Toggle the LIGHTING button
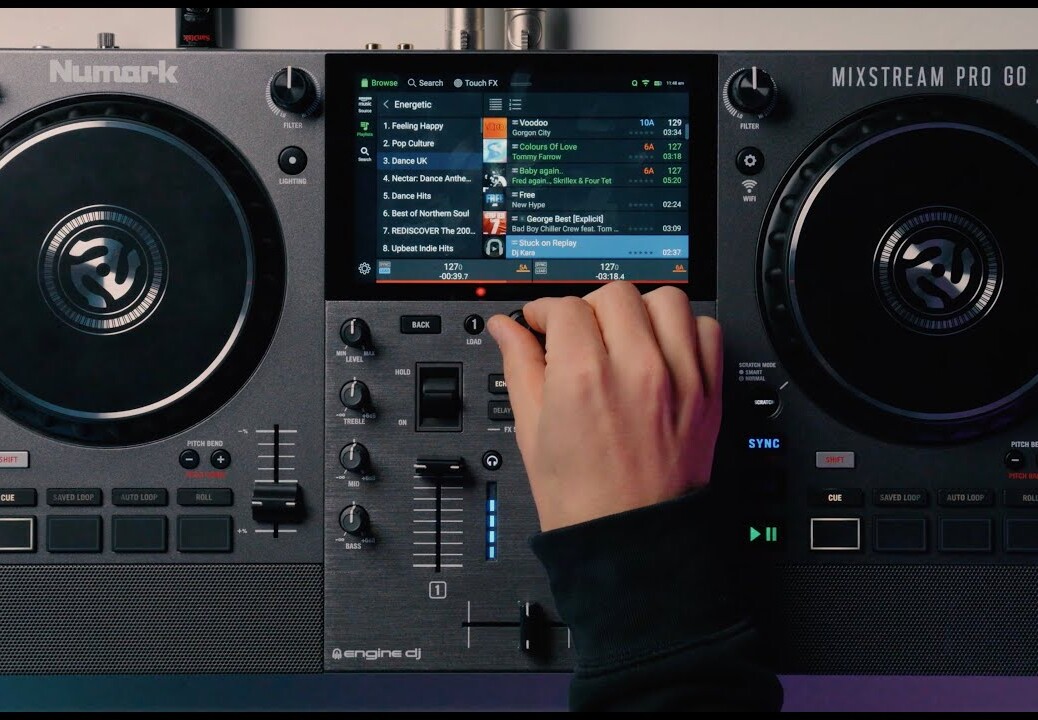This screenshot has width=1038, height=720. pos(292,161)
